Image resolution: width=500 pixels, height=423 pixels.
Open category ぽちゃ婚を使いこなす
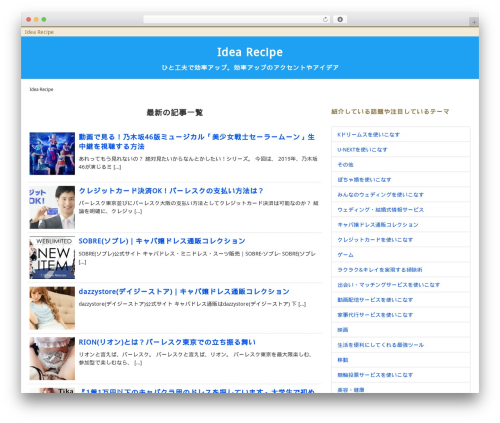(364, 180)
